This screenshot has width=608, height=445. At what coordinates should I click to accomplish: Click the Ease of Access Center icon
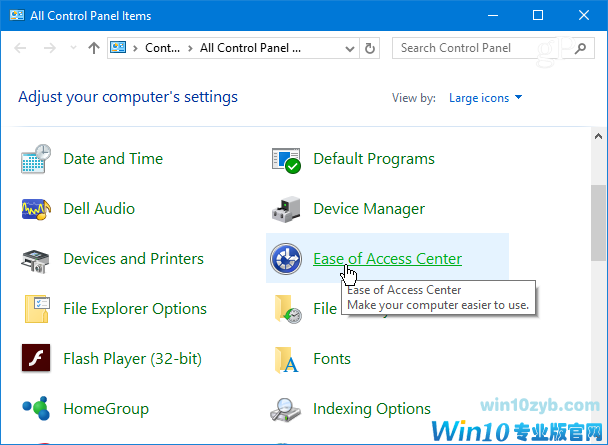(x=286, y=259)
